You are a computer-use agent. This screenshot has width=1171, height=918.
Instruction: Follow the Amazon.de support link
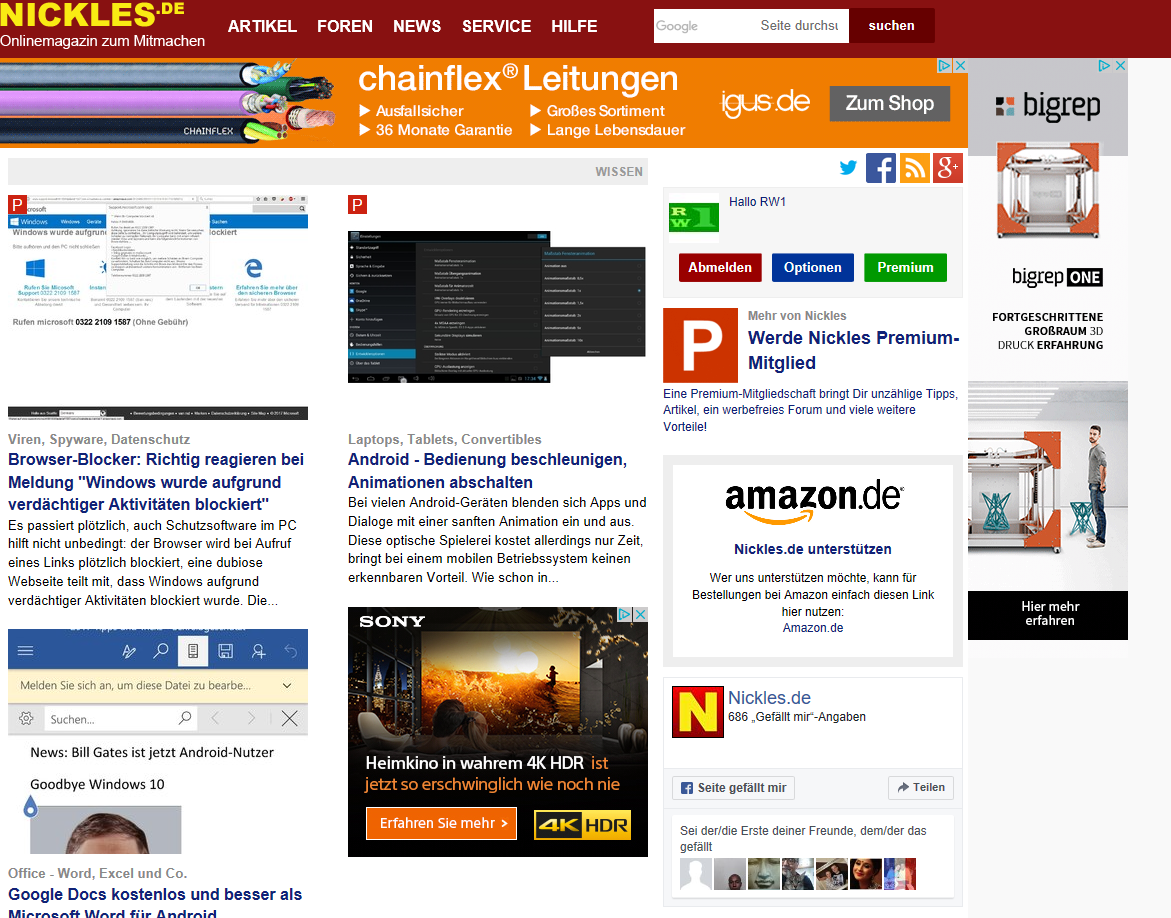tap(813, 628)
